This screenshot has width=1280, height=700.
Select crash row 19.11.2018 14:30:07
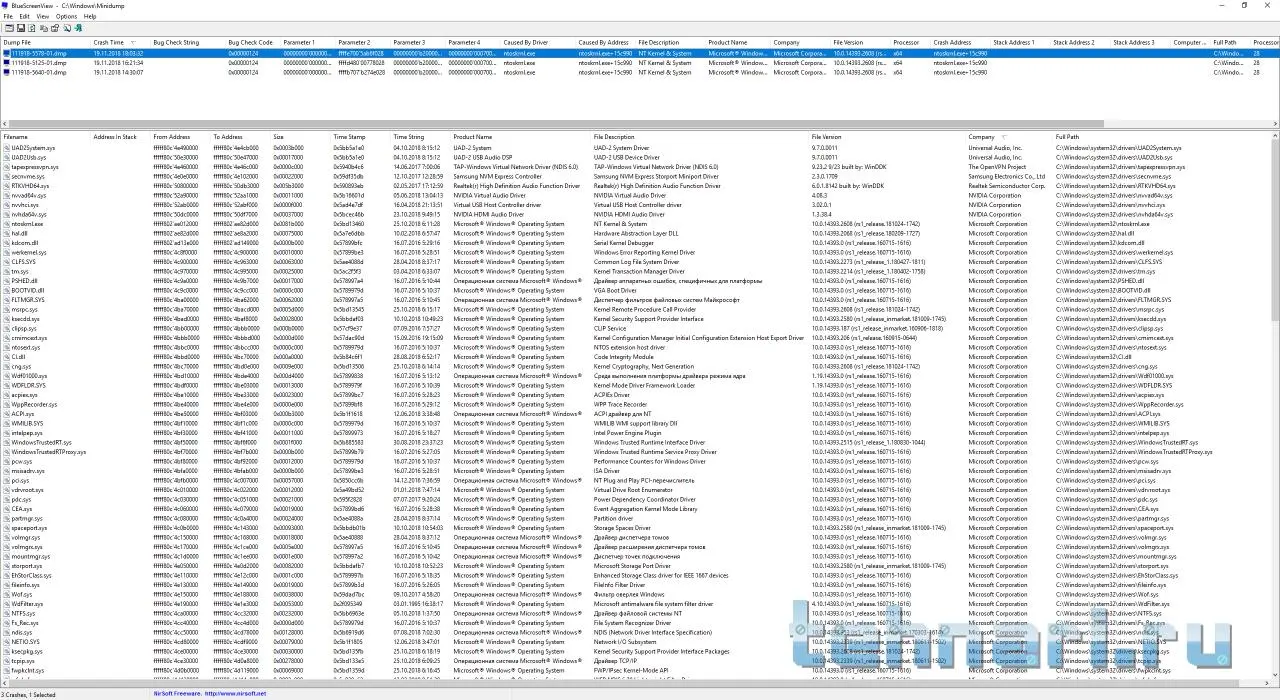640,72
